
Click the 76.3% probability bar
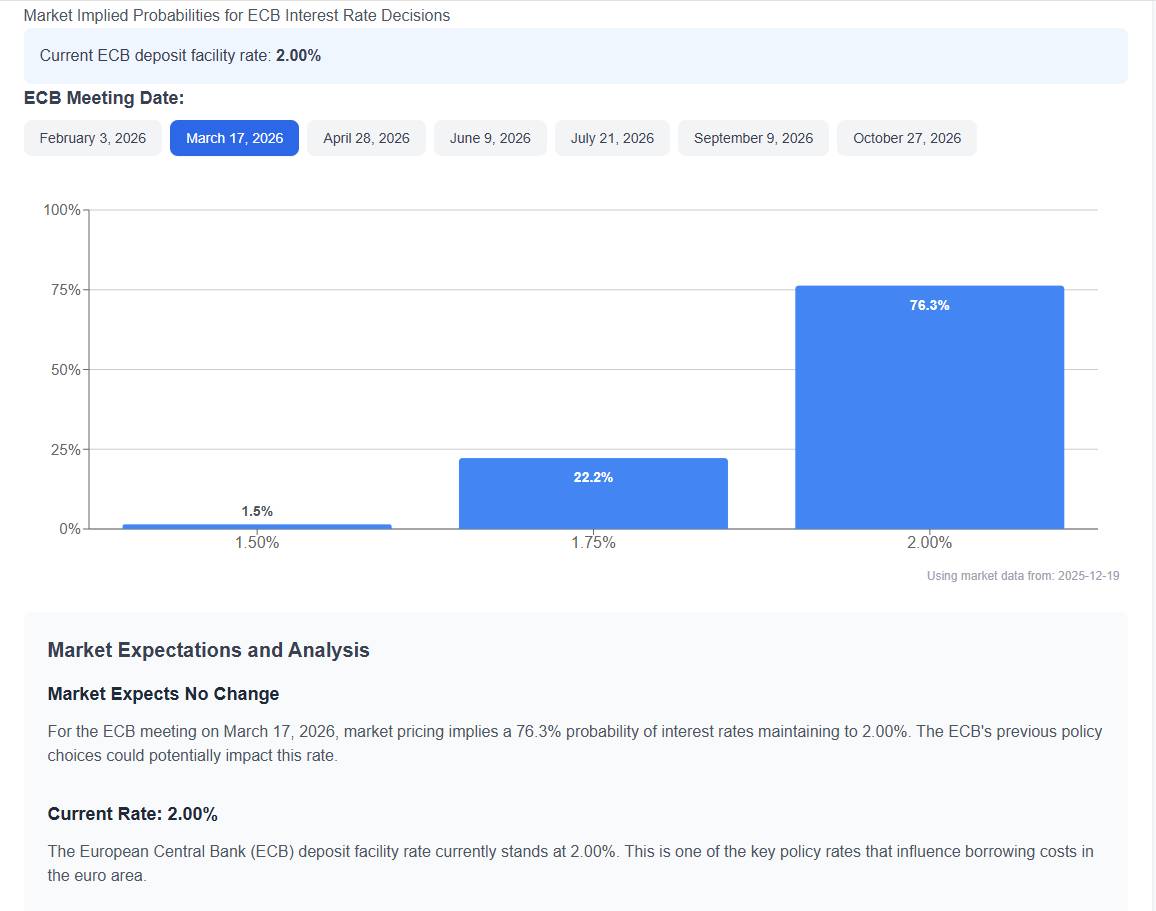click(x=929, y=410)
